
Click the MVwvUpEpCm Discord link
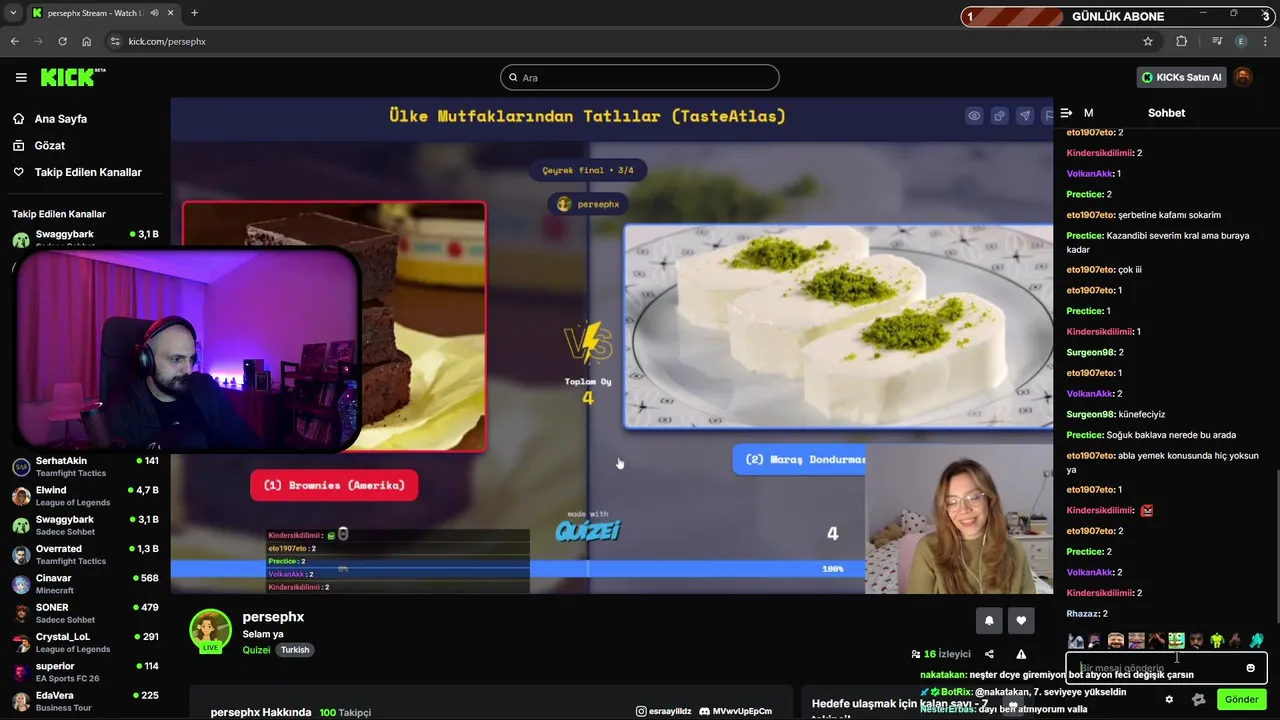pyautogui.click(x=735, y=711)
